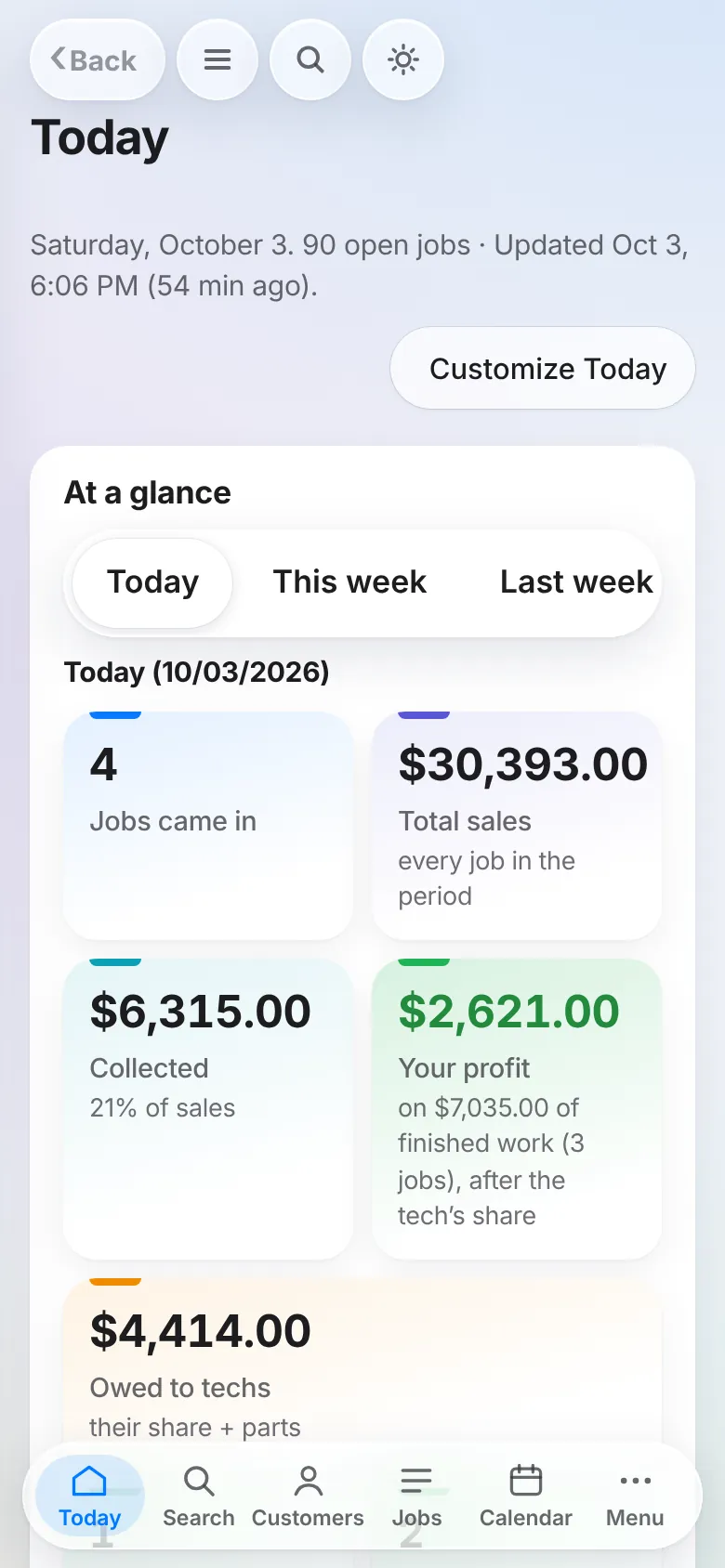
Task: Open the Total sales card
Action: [517, 826]
